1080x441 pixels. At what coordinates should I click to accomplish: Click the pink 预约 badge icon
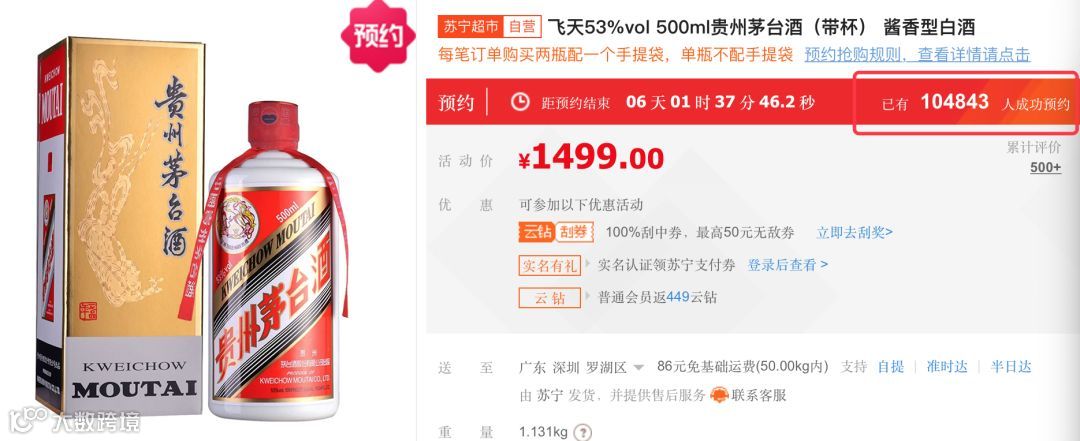tap(378, 35)
